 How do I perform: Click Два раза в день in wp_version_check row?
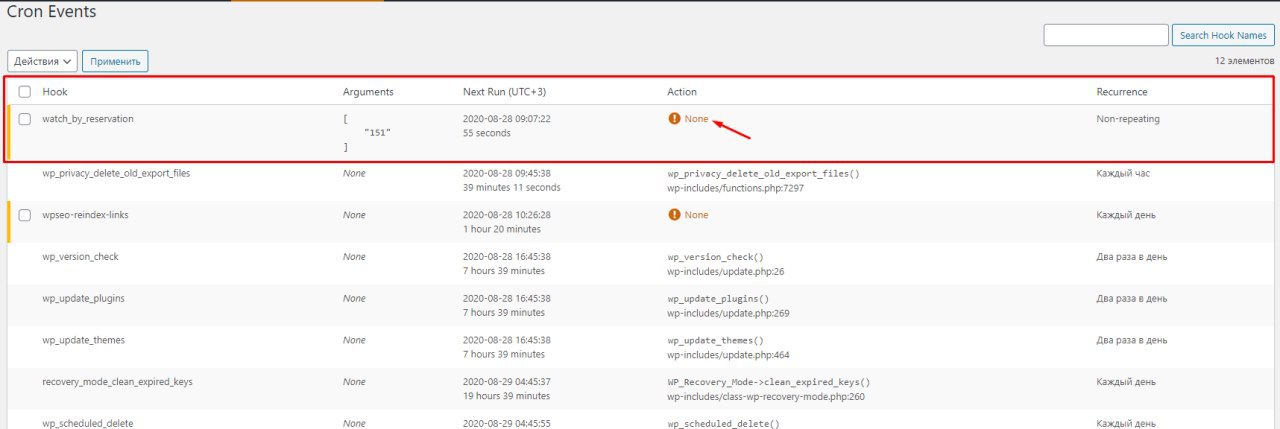1132,257
